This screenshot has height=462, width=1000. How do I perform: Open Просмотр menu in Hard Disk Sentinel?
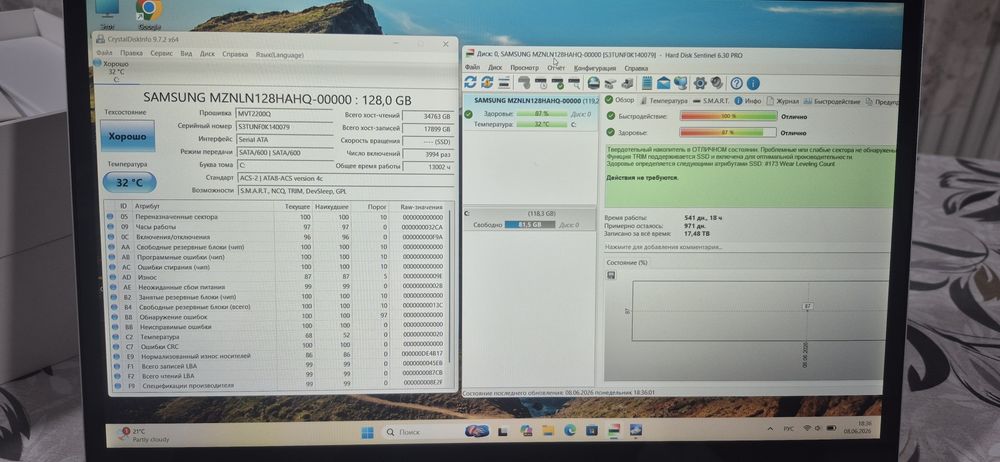click(524, 68)
